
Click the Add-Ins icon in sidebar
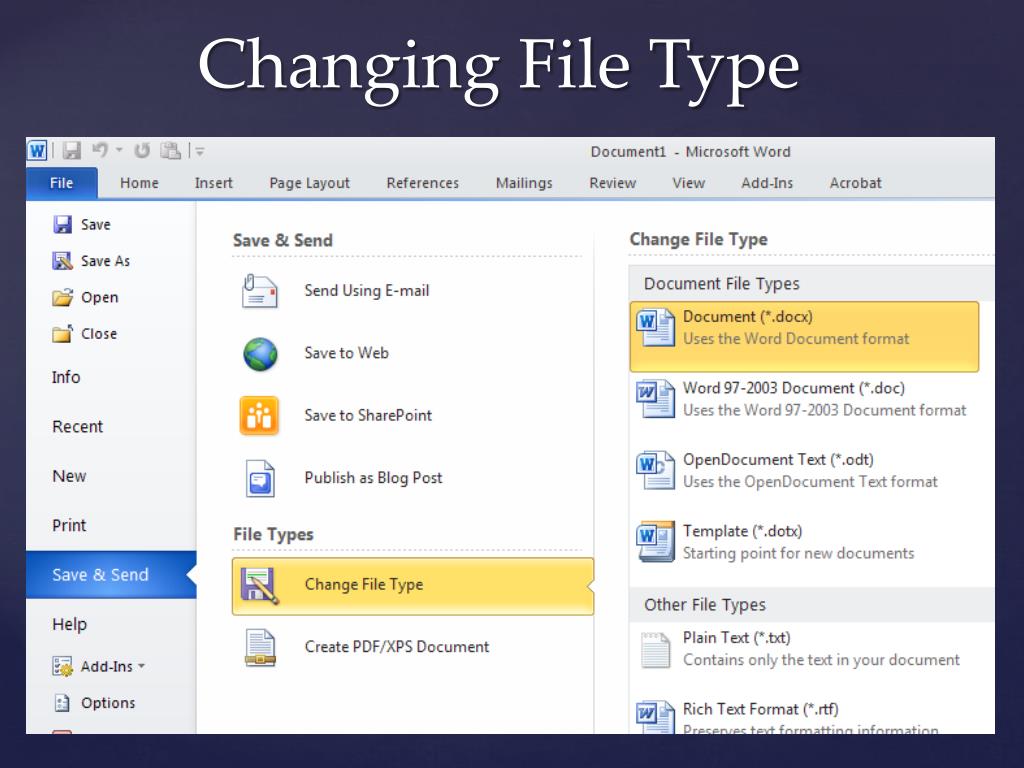pyautogui.click(x=63, y=667)
